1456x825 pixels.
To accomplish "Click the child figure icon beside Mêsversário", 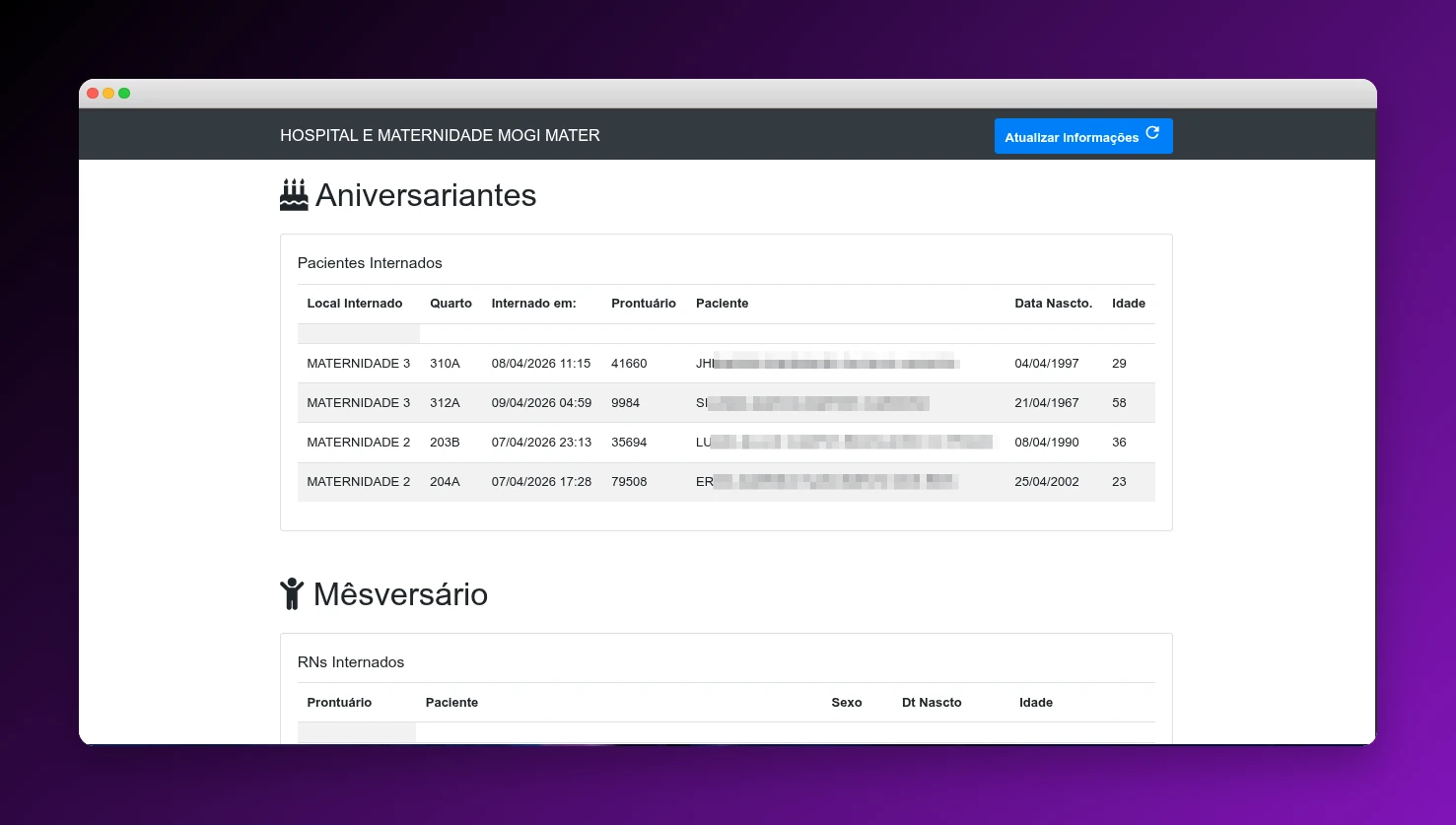I will 292,594.
